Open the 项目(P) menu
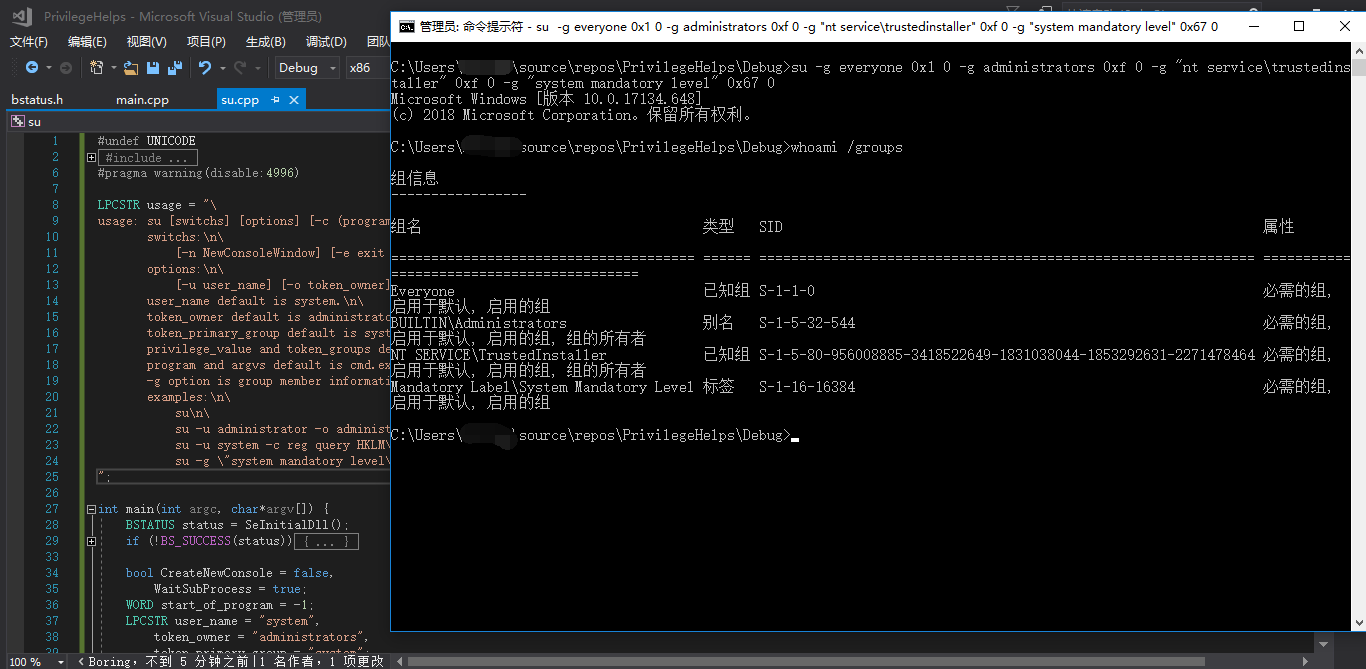 [206, 42]
